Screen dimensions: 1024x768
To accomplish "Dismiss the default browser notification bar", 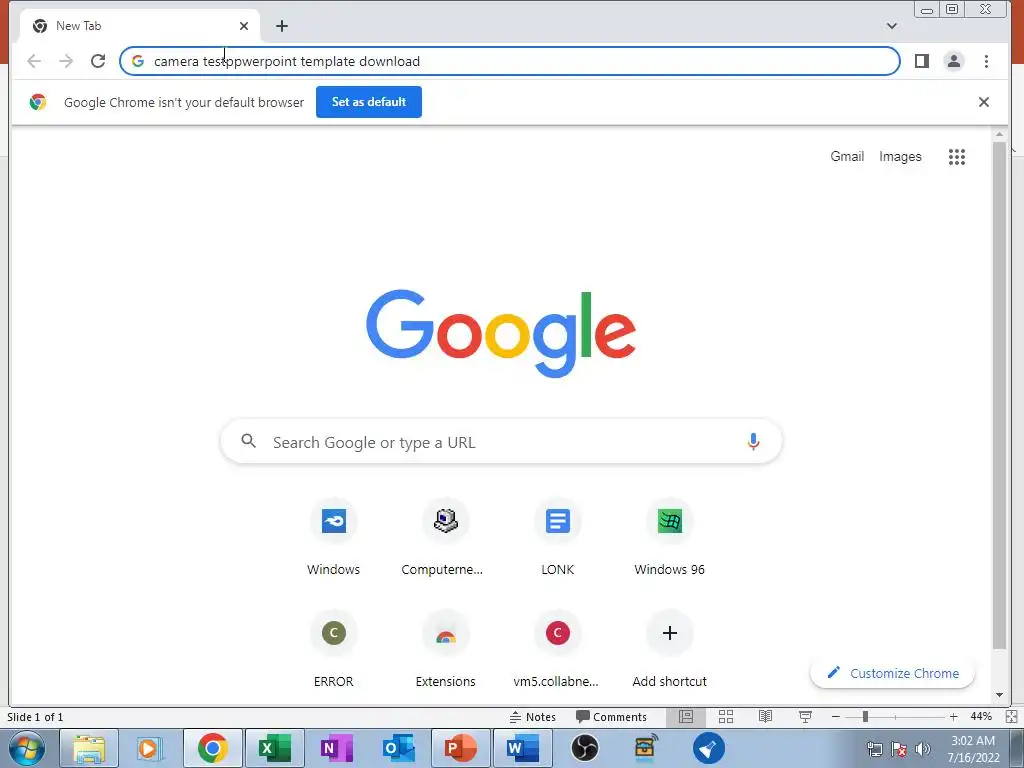I will [x=984, y=102].
